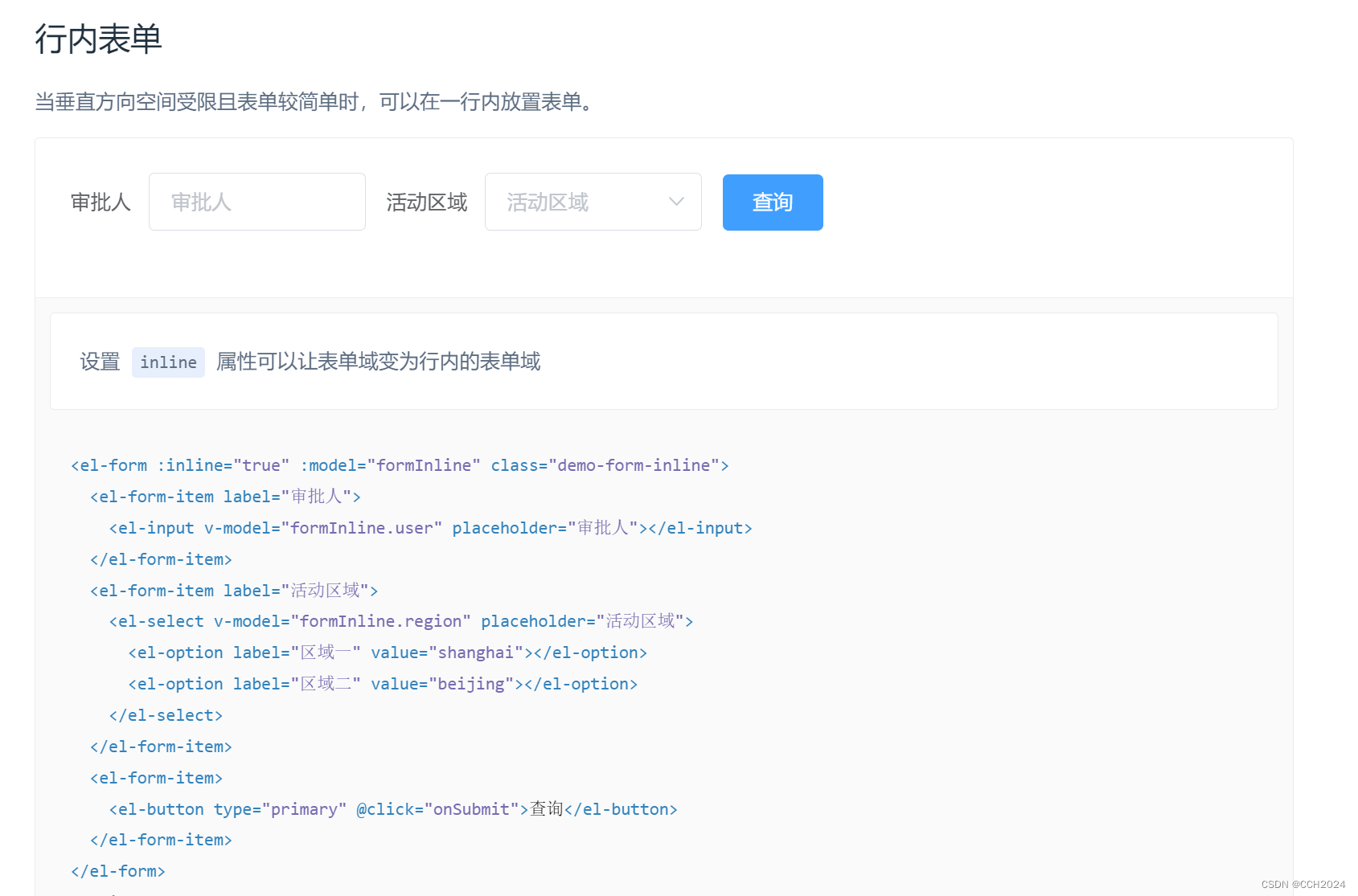Click the 设置 text before inline tag

100,362
